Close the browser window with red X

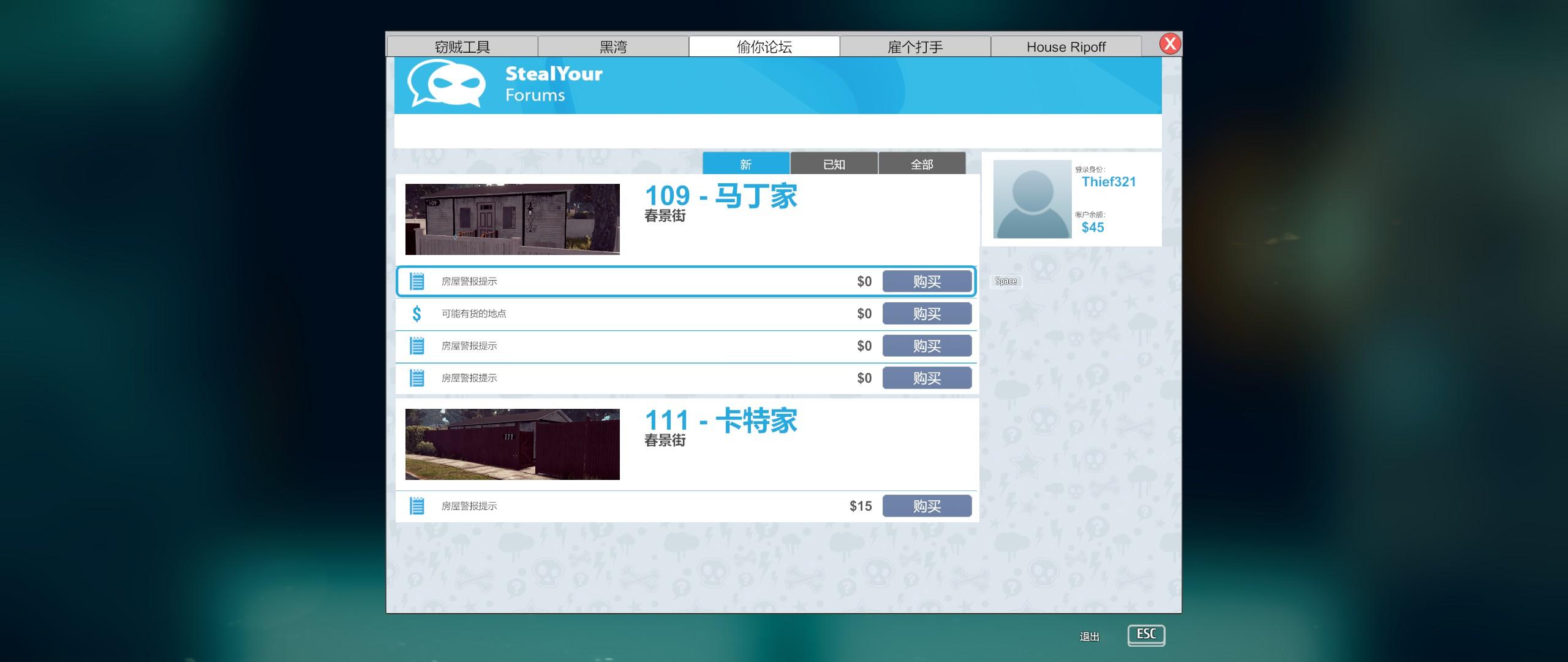coord(1170,44)
